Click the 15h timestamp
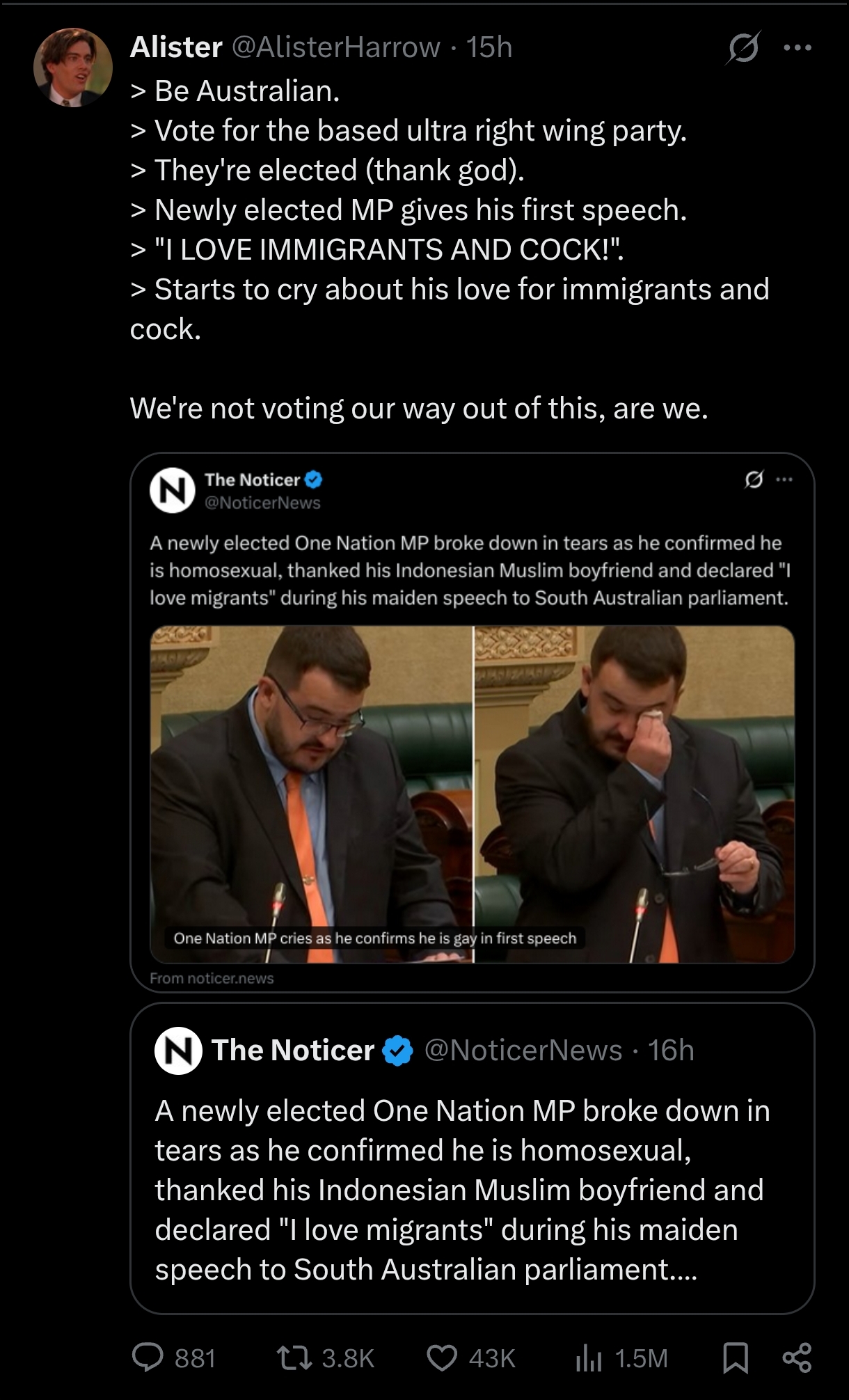 (x=489, y=47)
